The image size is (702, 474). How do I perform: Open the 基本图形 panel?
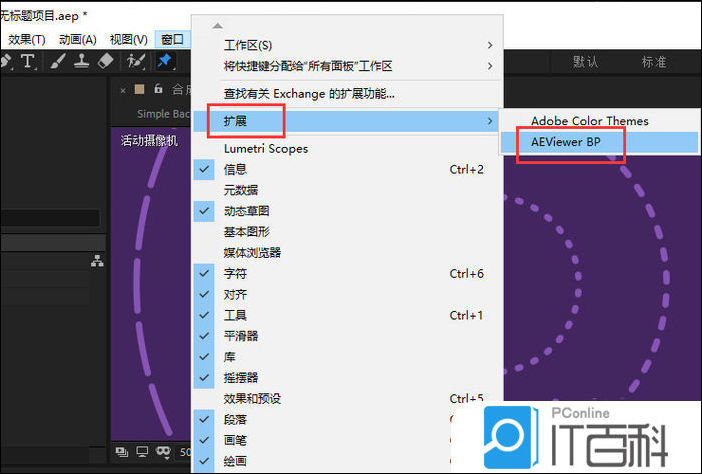click(x=347, y=232)
